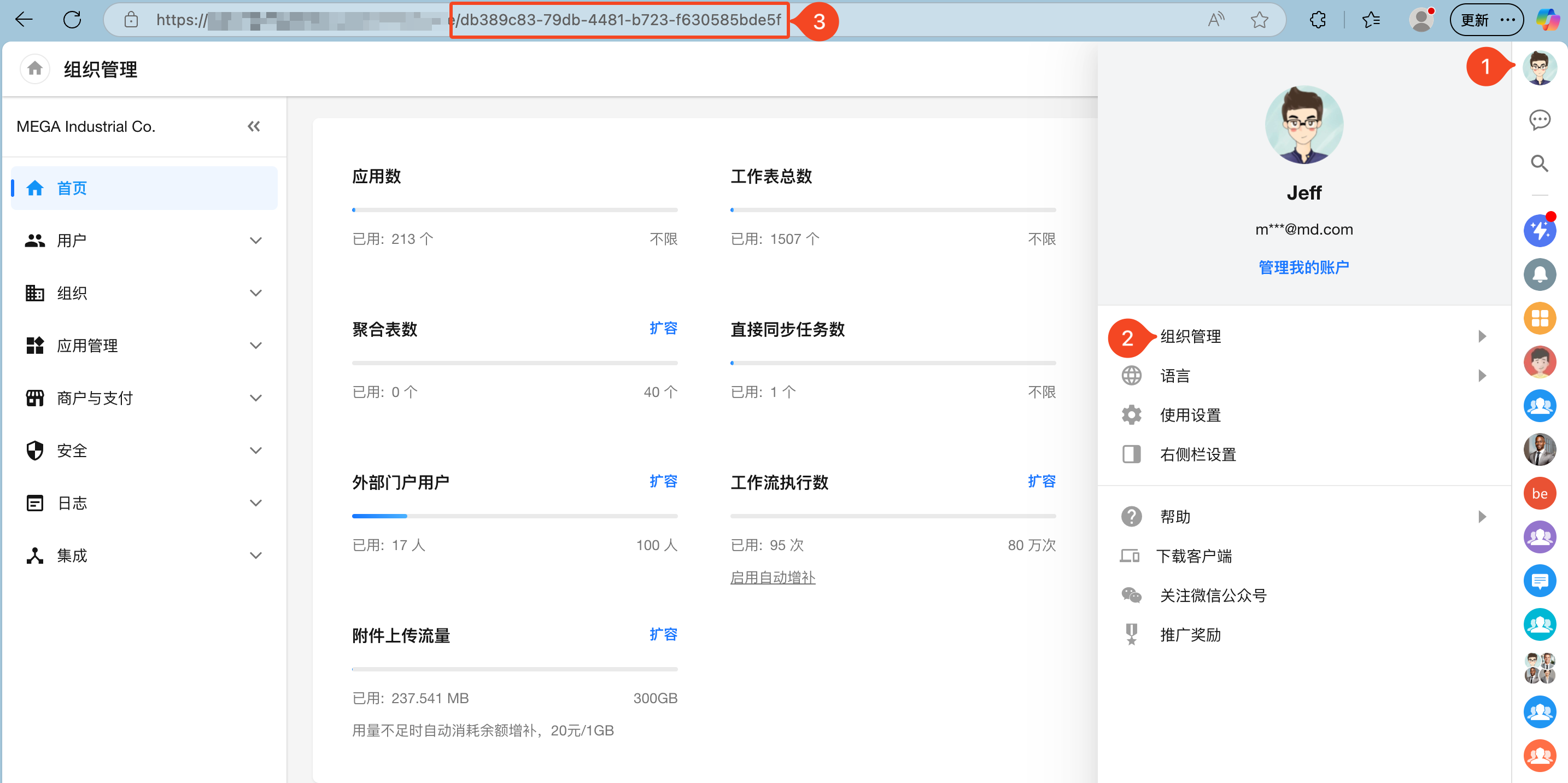Image resolution: width=1568 pixels, height=783 pixels.
Task: Click the search magnifier in right sidebar
Action: (1539, 163)
